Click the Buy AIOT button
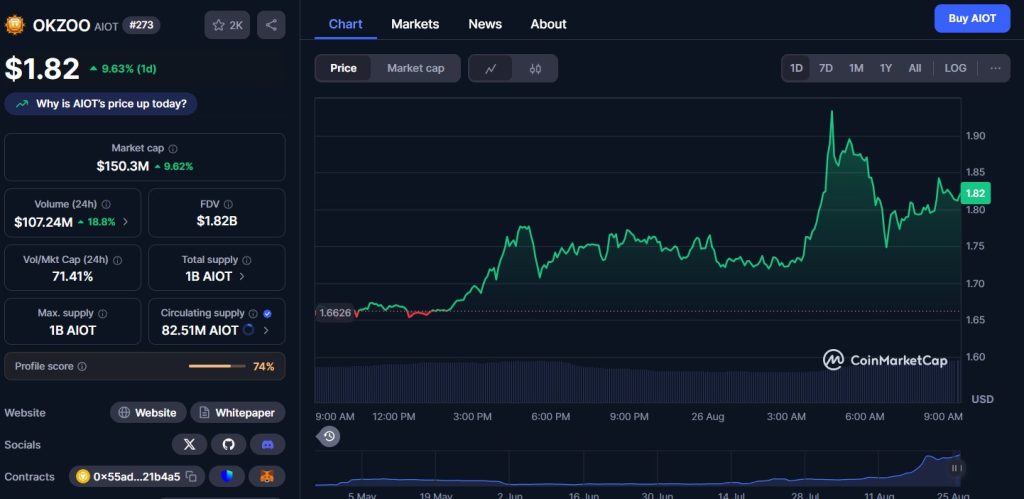 (x=971, y=18)
